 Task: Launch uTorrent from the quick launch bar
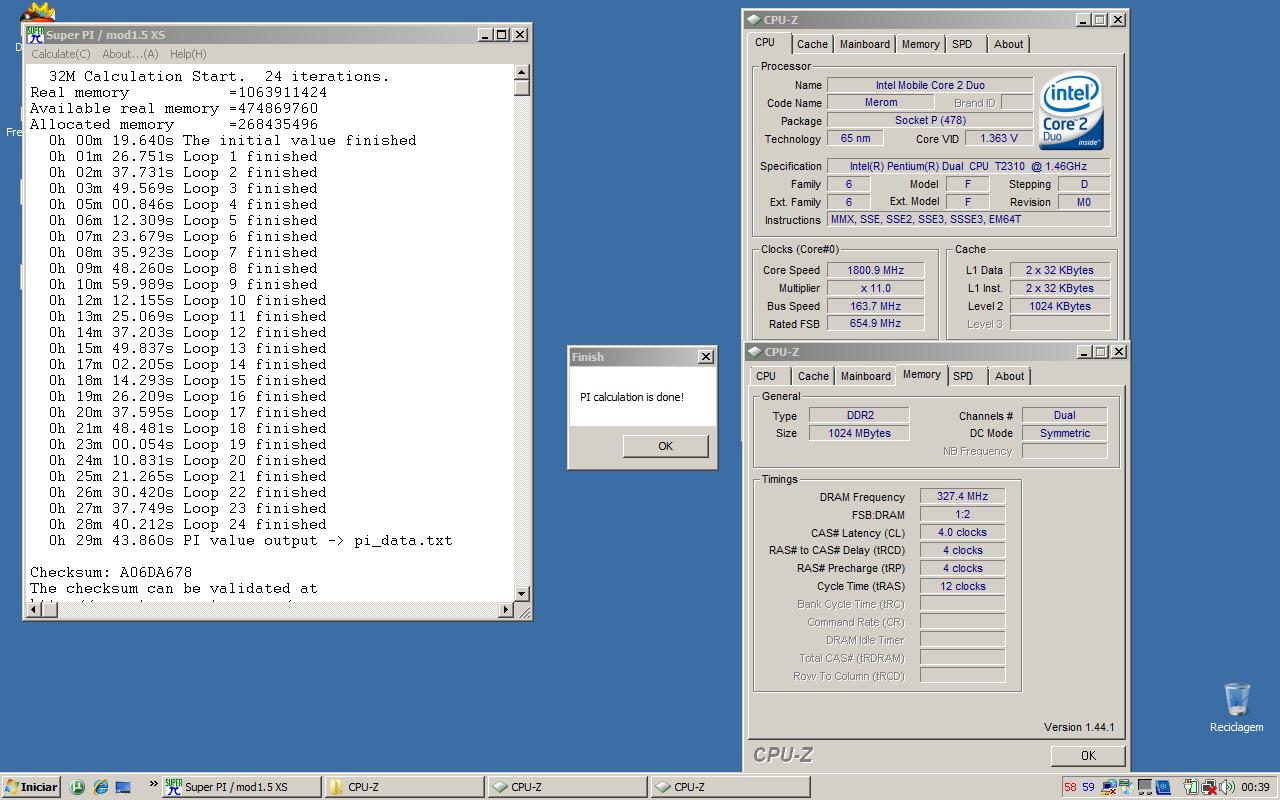(x=77, y=787)
